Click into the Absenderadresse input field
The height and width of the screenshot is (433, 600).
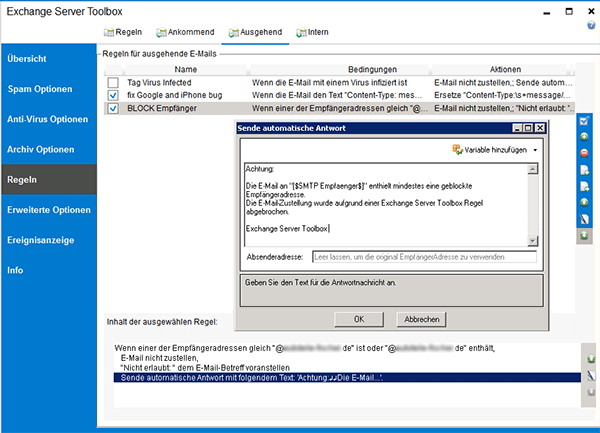(424, 257)
